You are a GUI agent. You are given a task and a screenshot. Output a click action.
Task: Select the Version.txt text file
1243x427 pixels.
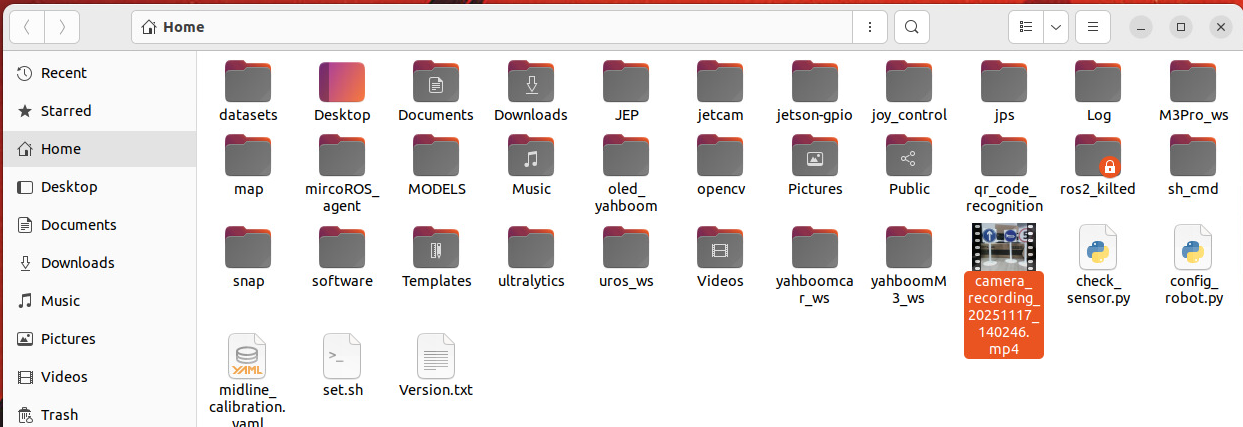point(435,356)
